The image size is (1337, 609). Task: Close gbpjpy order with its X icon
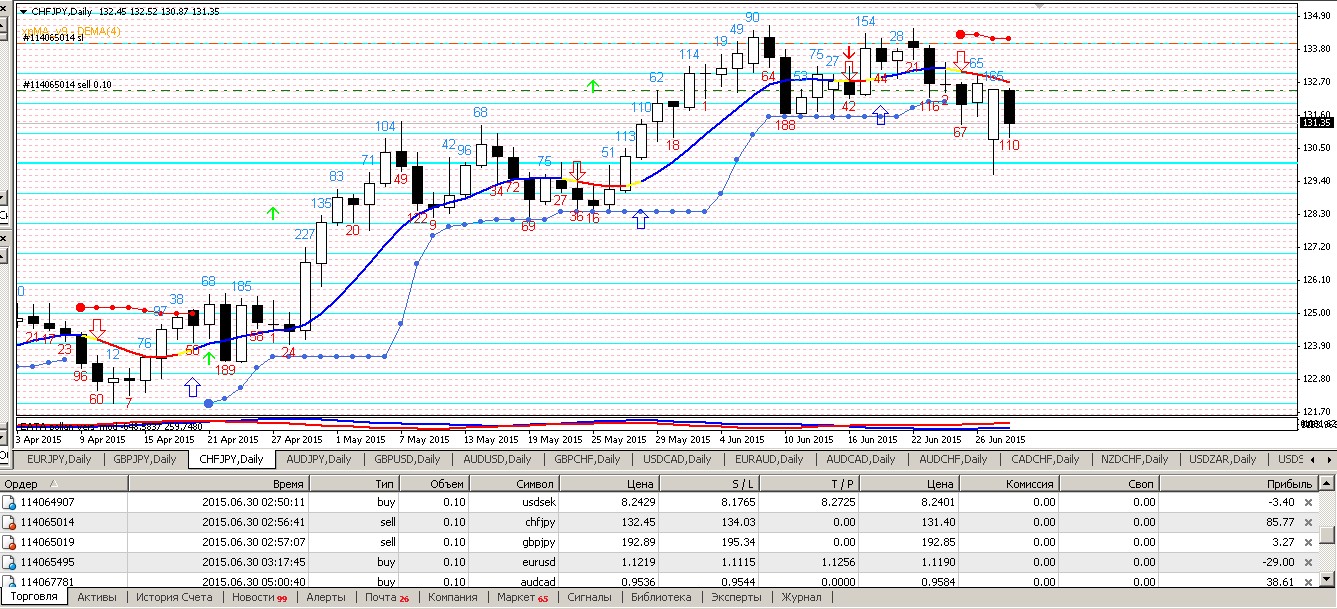click(x=1308, y=542)
